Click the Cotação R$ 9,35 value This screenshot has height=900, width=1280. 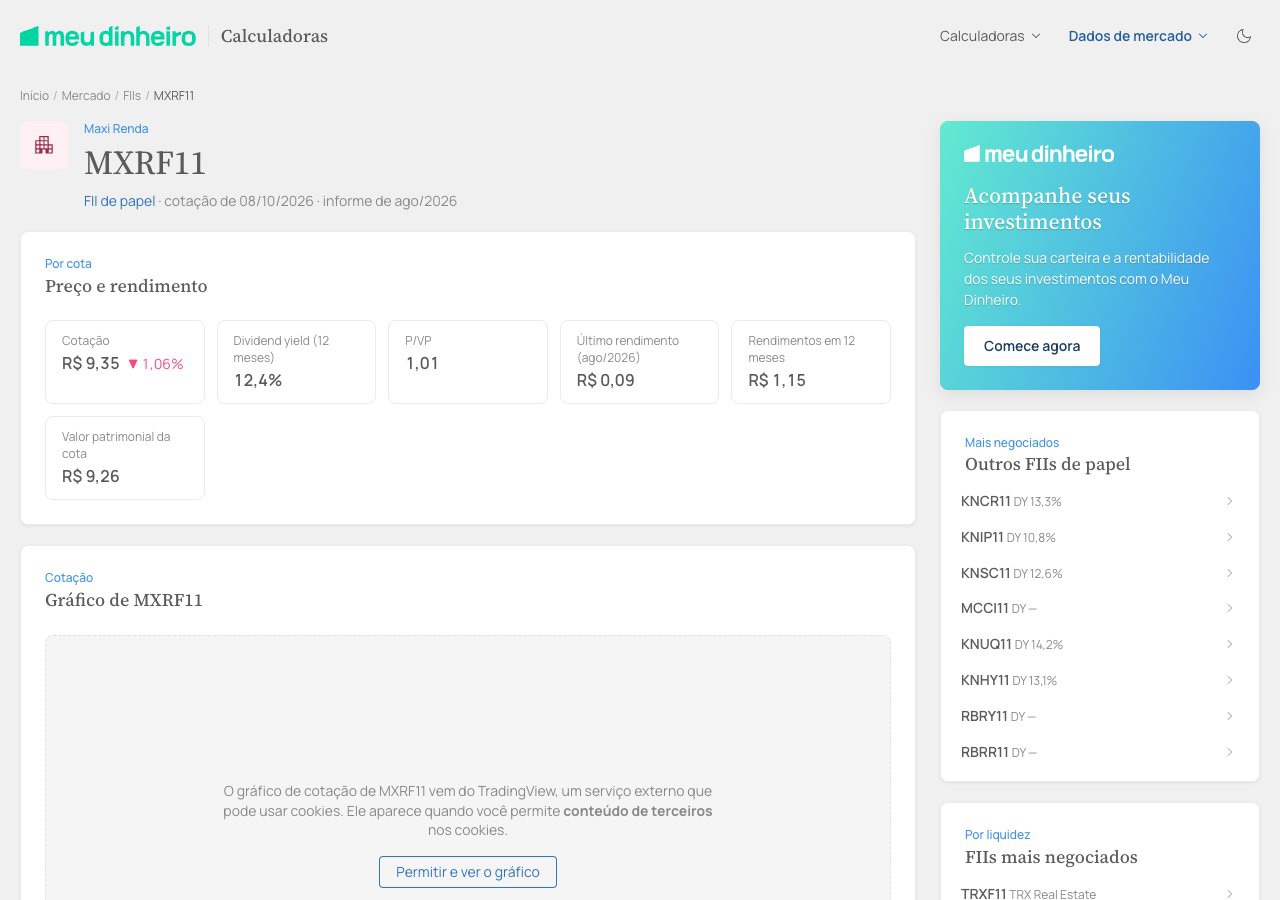[90, 364]
